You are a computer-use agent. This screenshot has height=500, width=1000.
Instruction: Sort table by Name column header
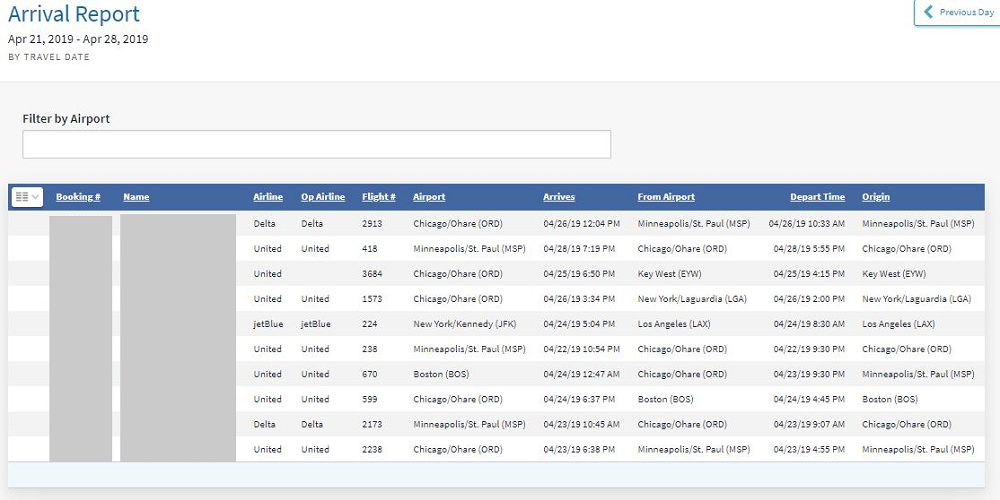click(x=136, y=197)
